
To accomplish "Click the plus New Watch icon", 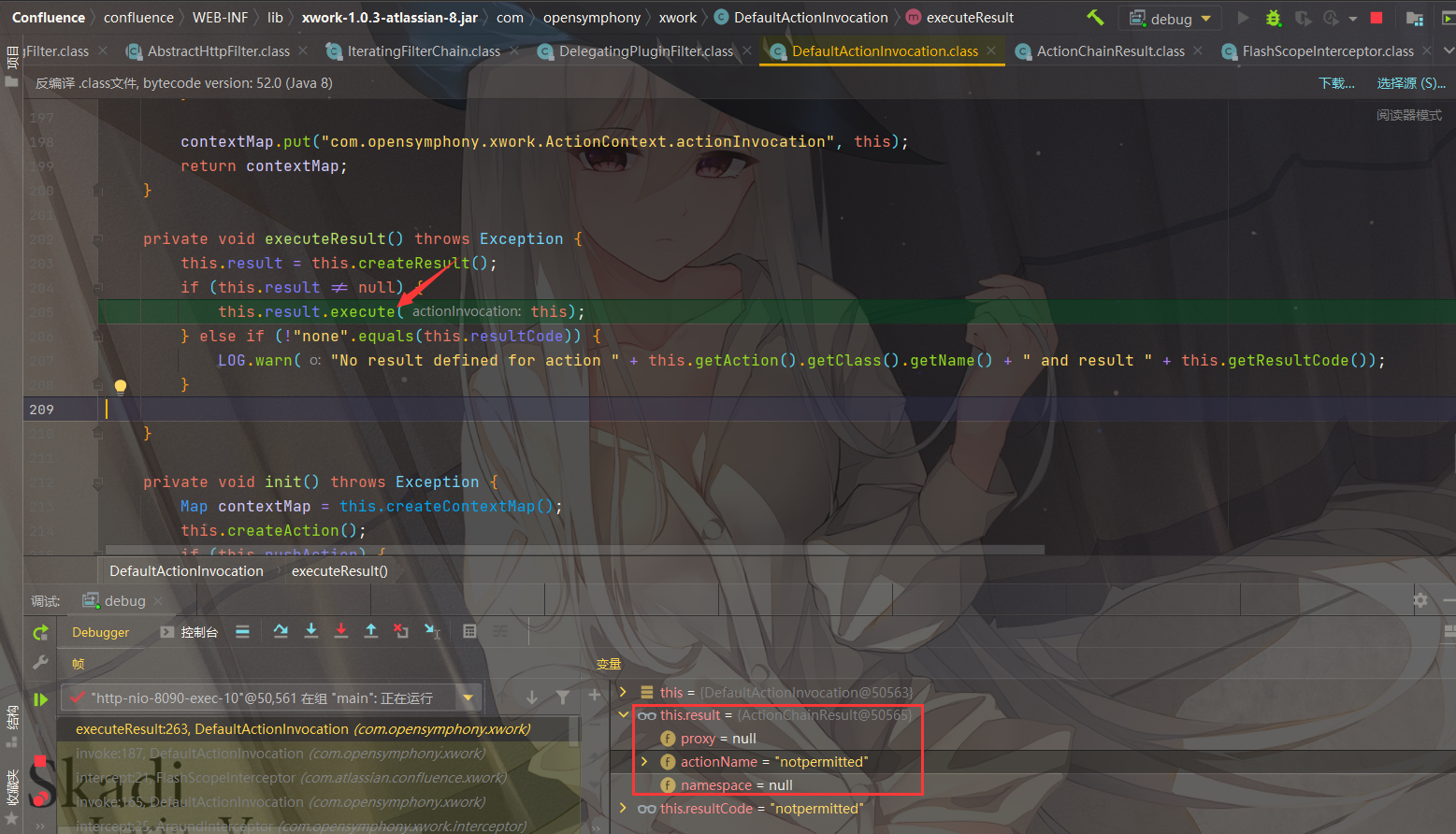I will tap(594, 695).
